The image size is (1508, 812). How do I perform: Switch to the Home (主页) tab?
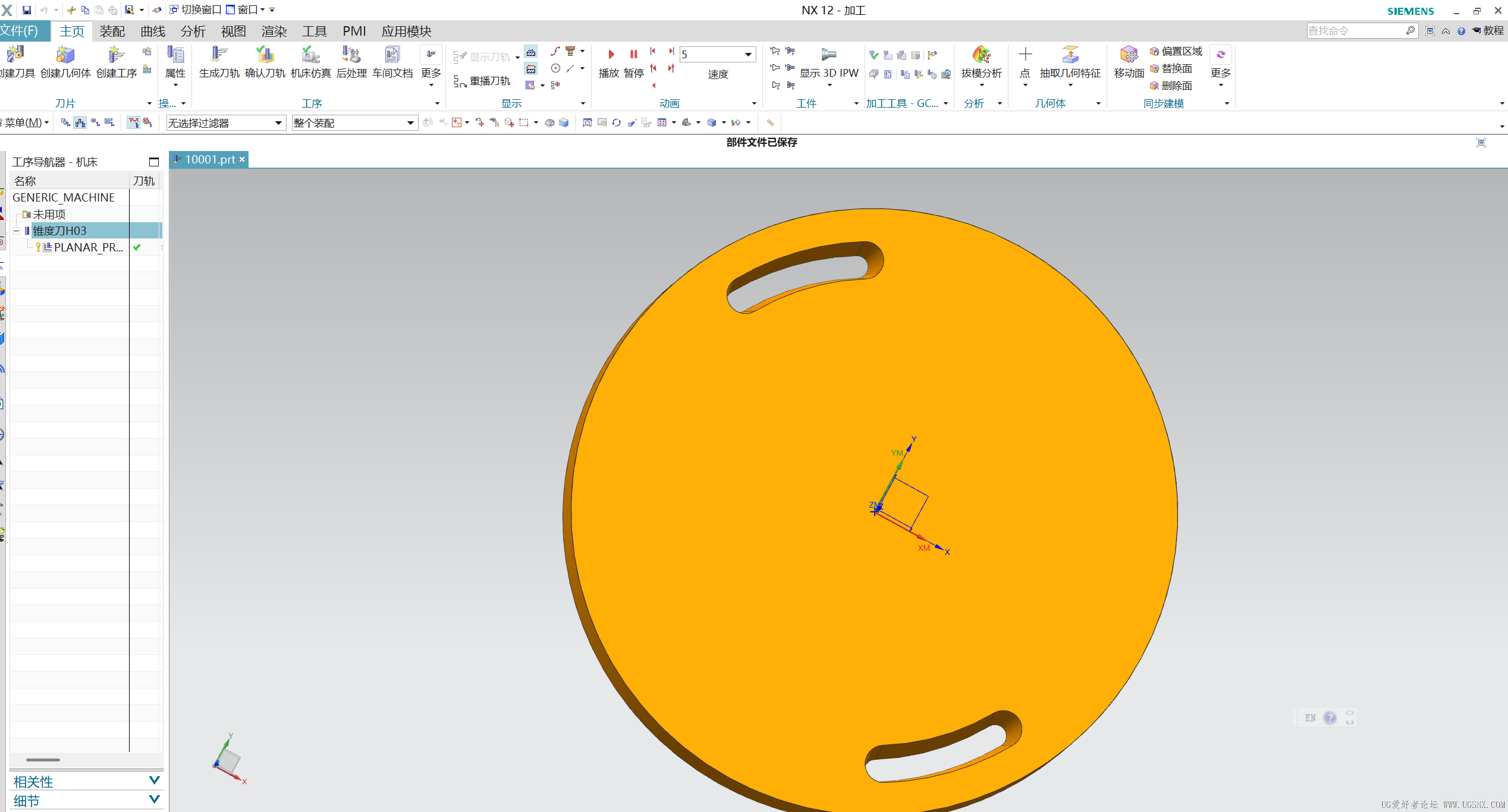pyautogui.click(x=72, y=32)
